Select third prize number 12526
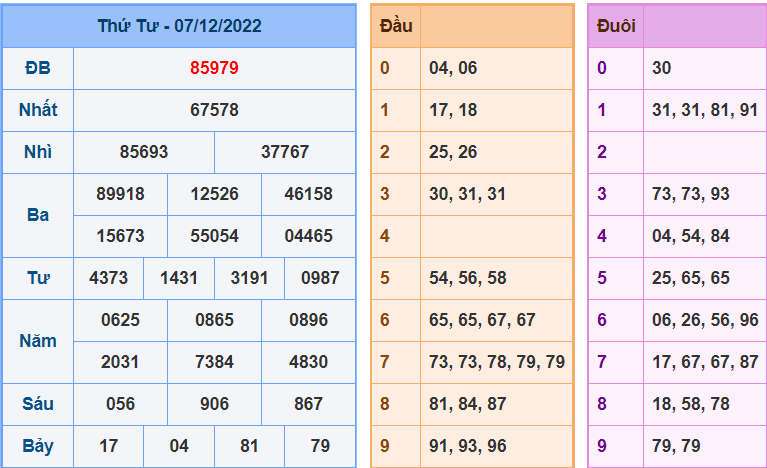 pyautogui.click(x=214, y=194)
